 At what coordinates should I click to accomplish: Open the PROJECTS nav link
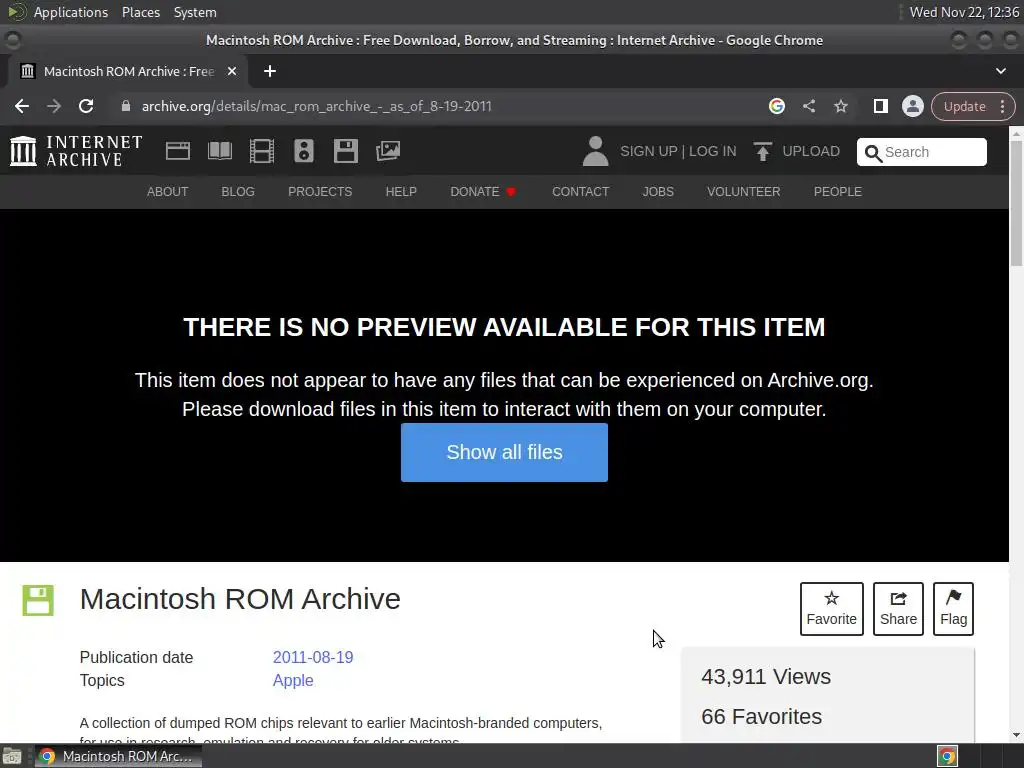tap(320, 191)
